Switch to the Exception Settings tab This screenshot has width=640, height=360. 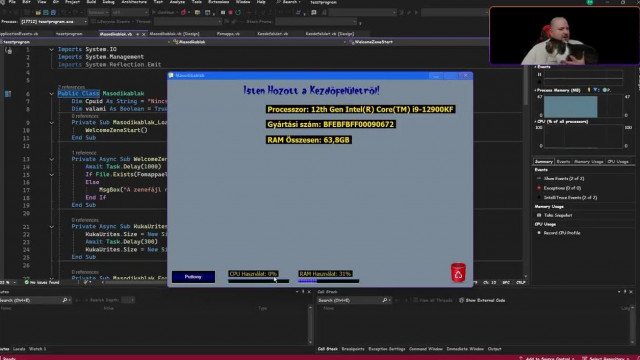click(387, 349)
